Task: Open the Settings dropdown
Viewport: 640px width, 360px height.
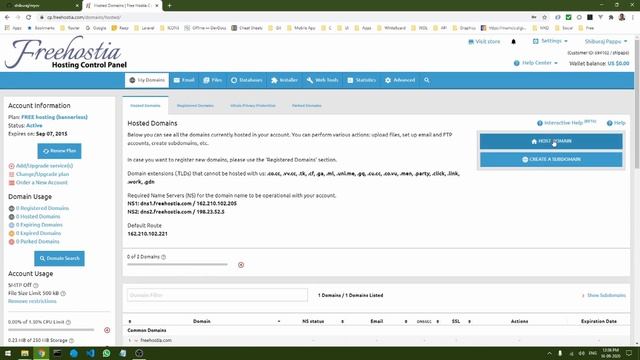Action: 550,41
